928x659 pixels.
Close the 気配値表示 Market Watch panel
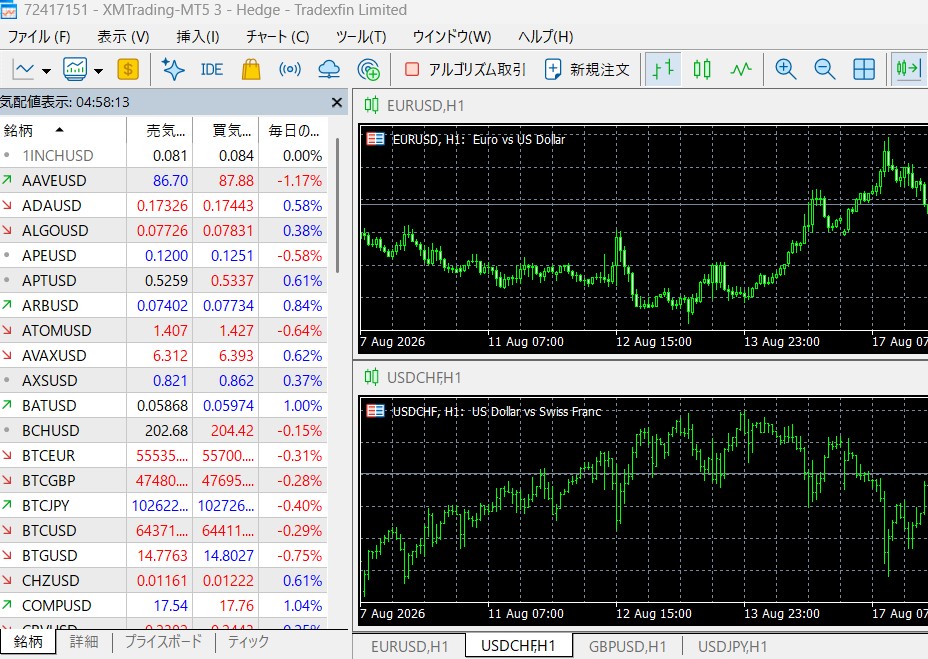tap(337, 102)
